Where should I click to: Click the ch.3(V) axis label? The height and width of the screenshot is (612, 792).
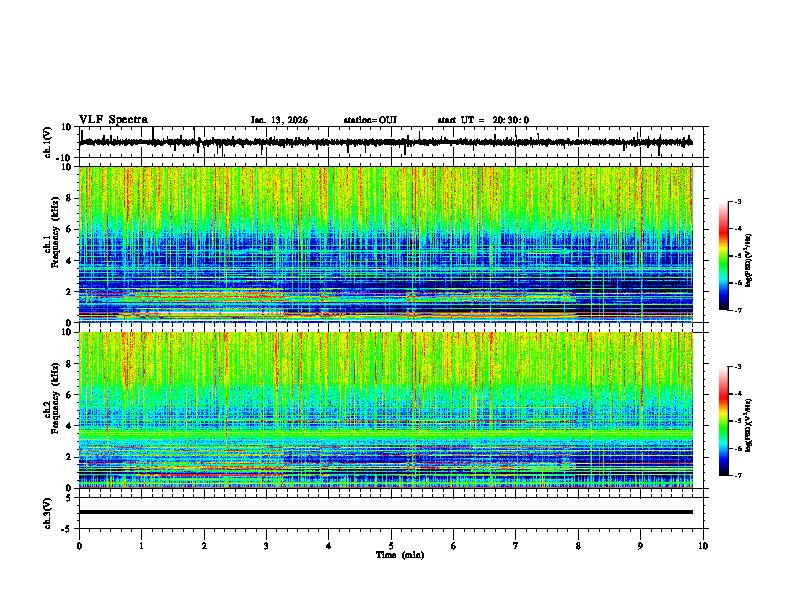point(48,513)
